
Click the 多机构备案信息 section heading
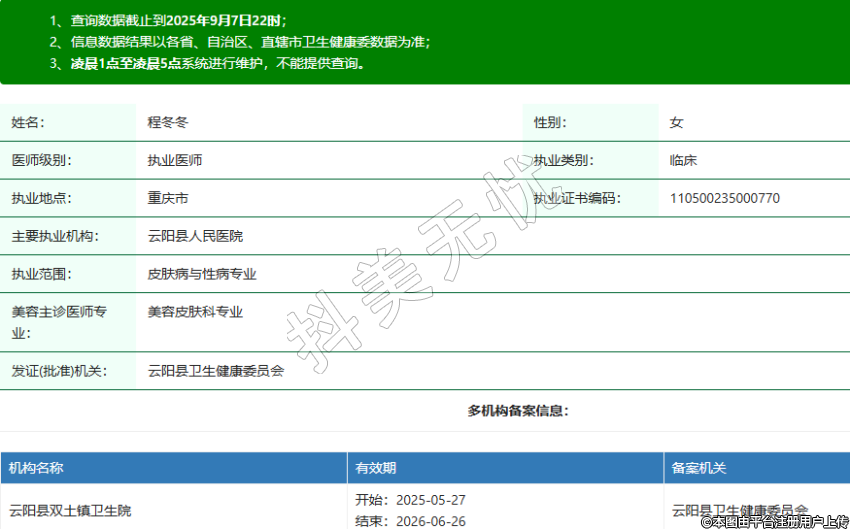point(518,411)
